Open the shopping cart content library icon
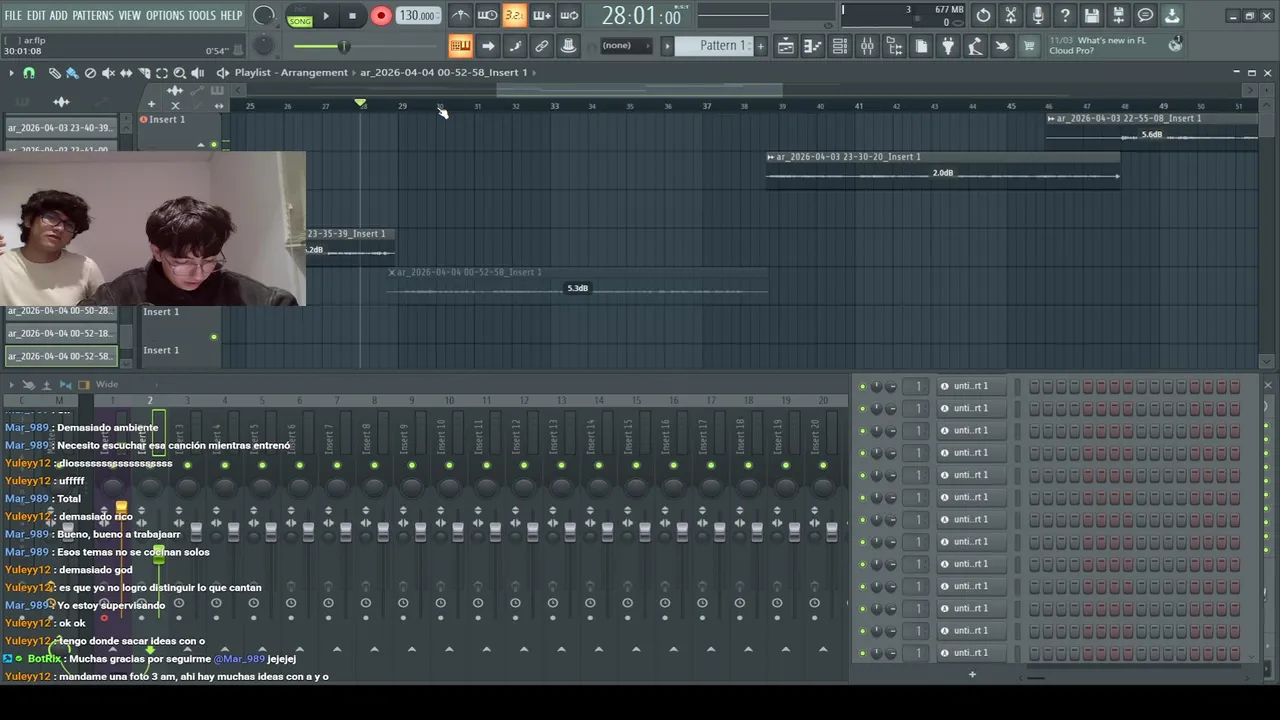The image size is (1280, 720). tap(1029, 46)
